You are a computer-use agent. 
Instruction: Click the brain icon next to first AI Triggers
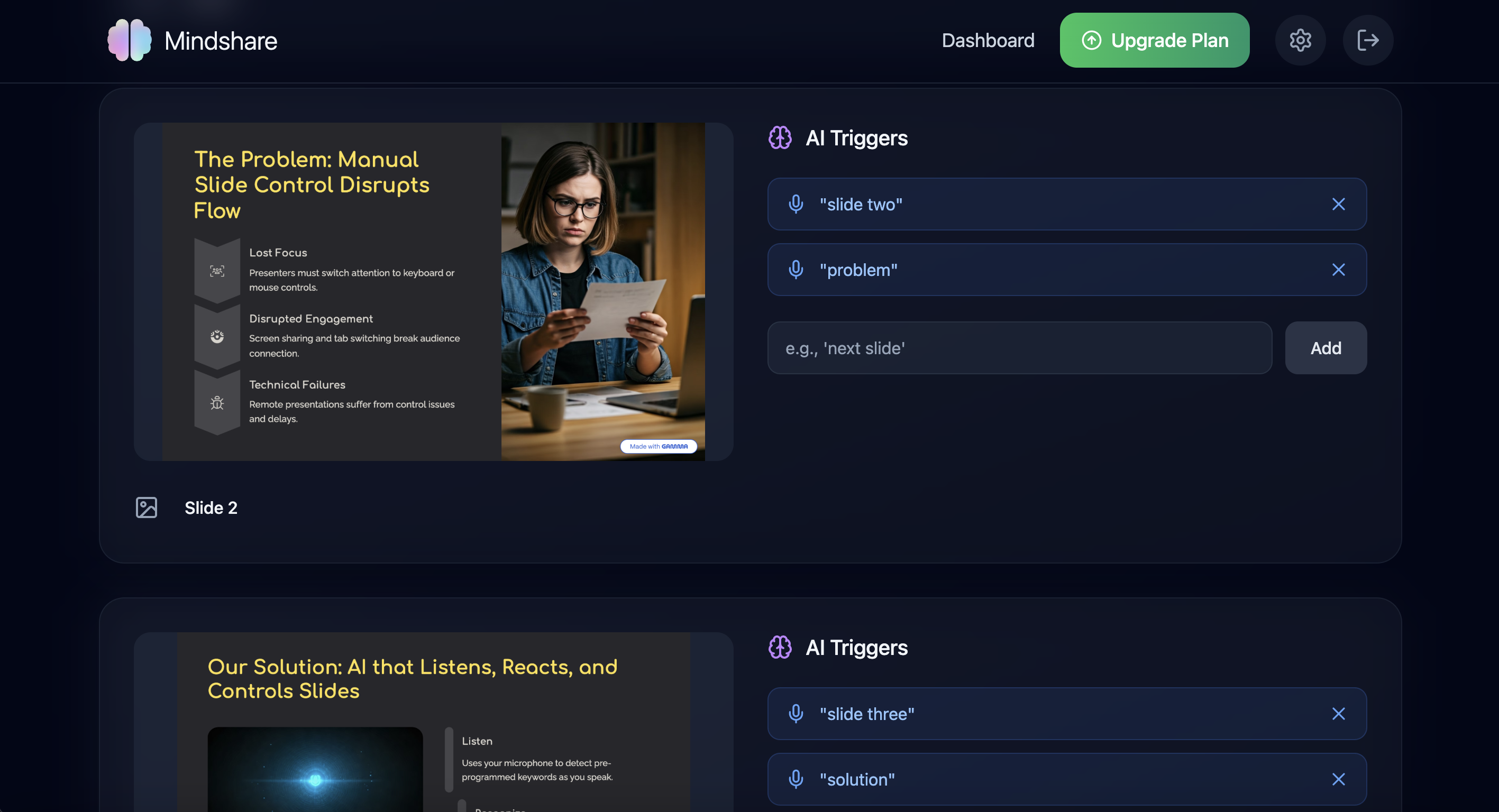(780, 138)
